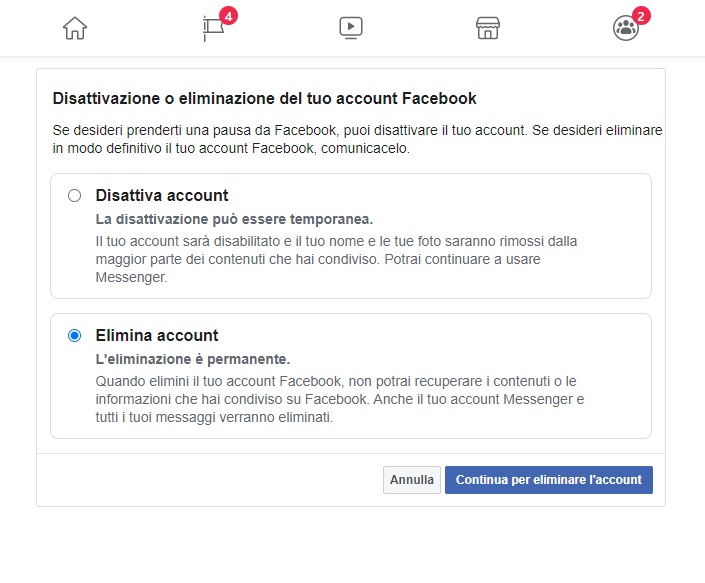Click the intro text 'Se desideri prenderti una pausa'
Screen dimensions: 705x583
(357, 139)
